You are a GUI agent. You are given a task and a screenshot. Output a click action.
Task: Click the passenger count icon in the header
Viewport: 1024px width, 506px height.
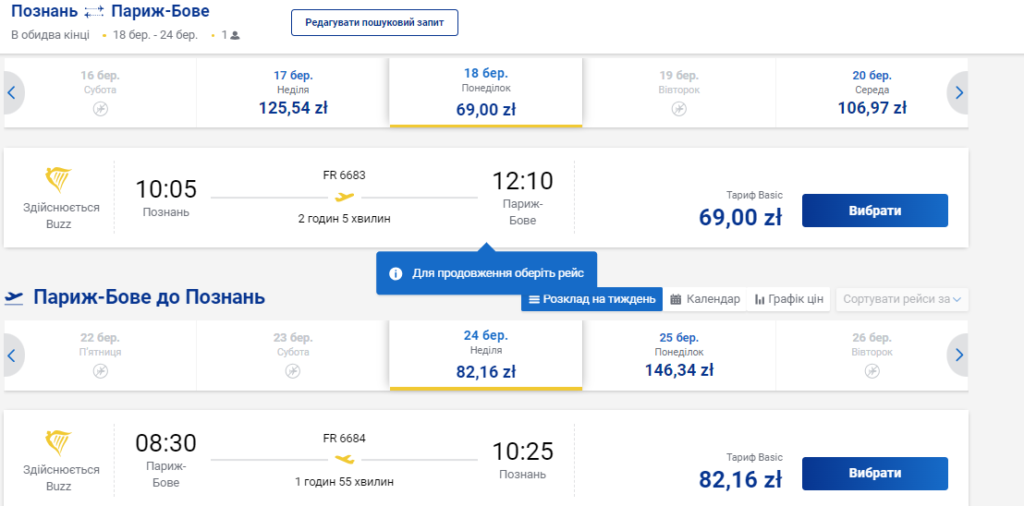click(x=235, y=36)
